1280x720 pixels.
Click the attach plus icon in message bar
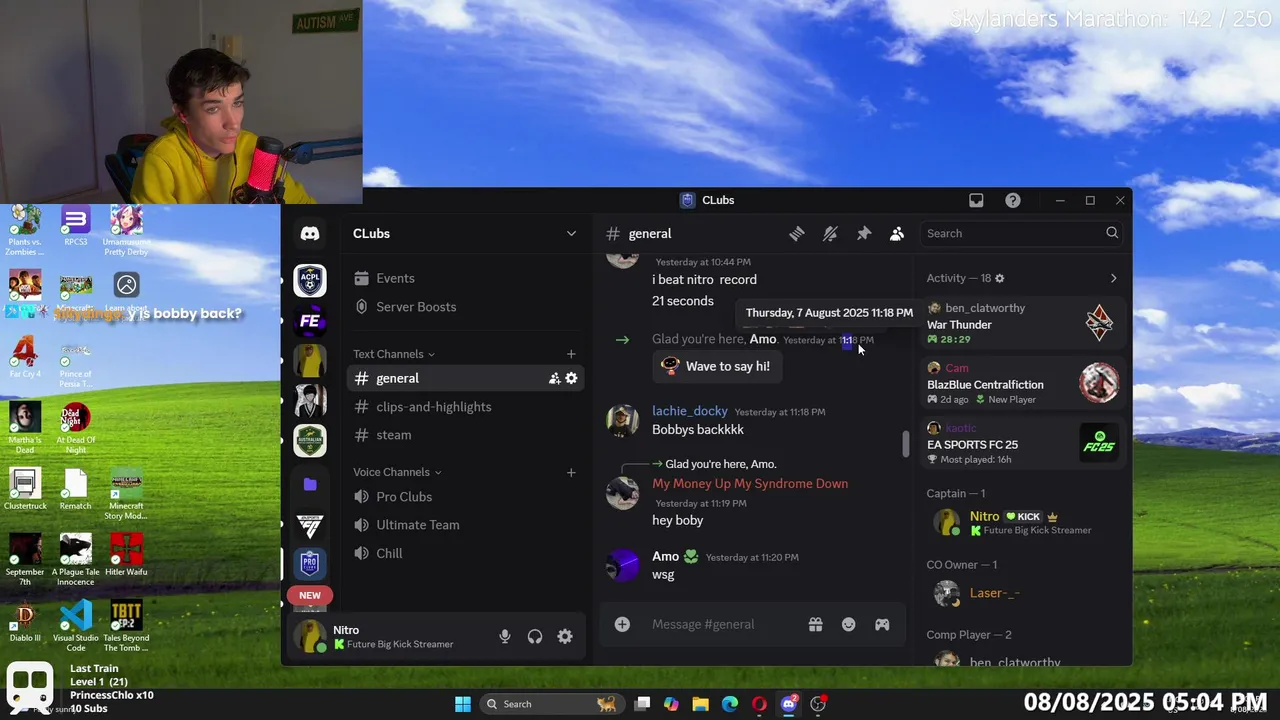[x=622, y=624]
